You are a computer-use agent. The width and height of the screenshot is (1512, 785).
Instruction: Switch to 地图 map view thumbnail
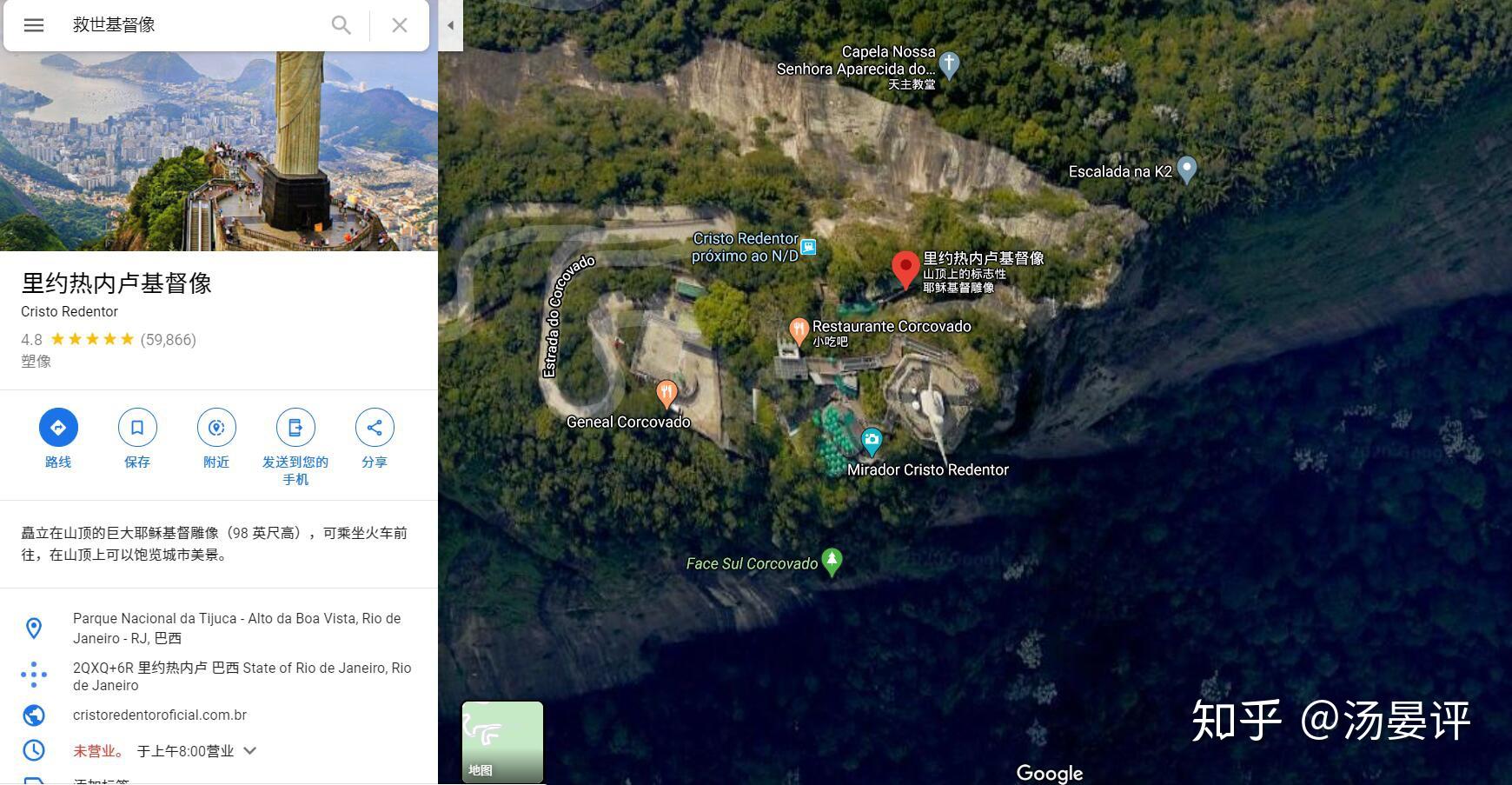pyautogui.click(x=502, y=742)
